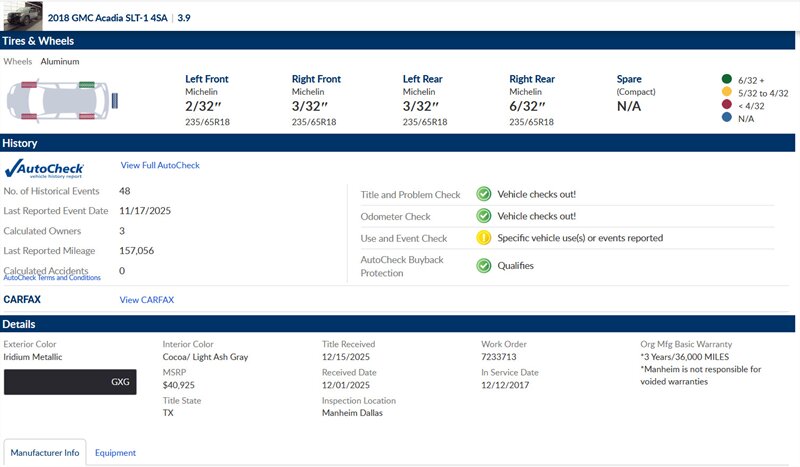Switch to the Manufacturer Info tab
This screenshot has height=467, width=800.
[44, 453]
